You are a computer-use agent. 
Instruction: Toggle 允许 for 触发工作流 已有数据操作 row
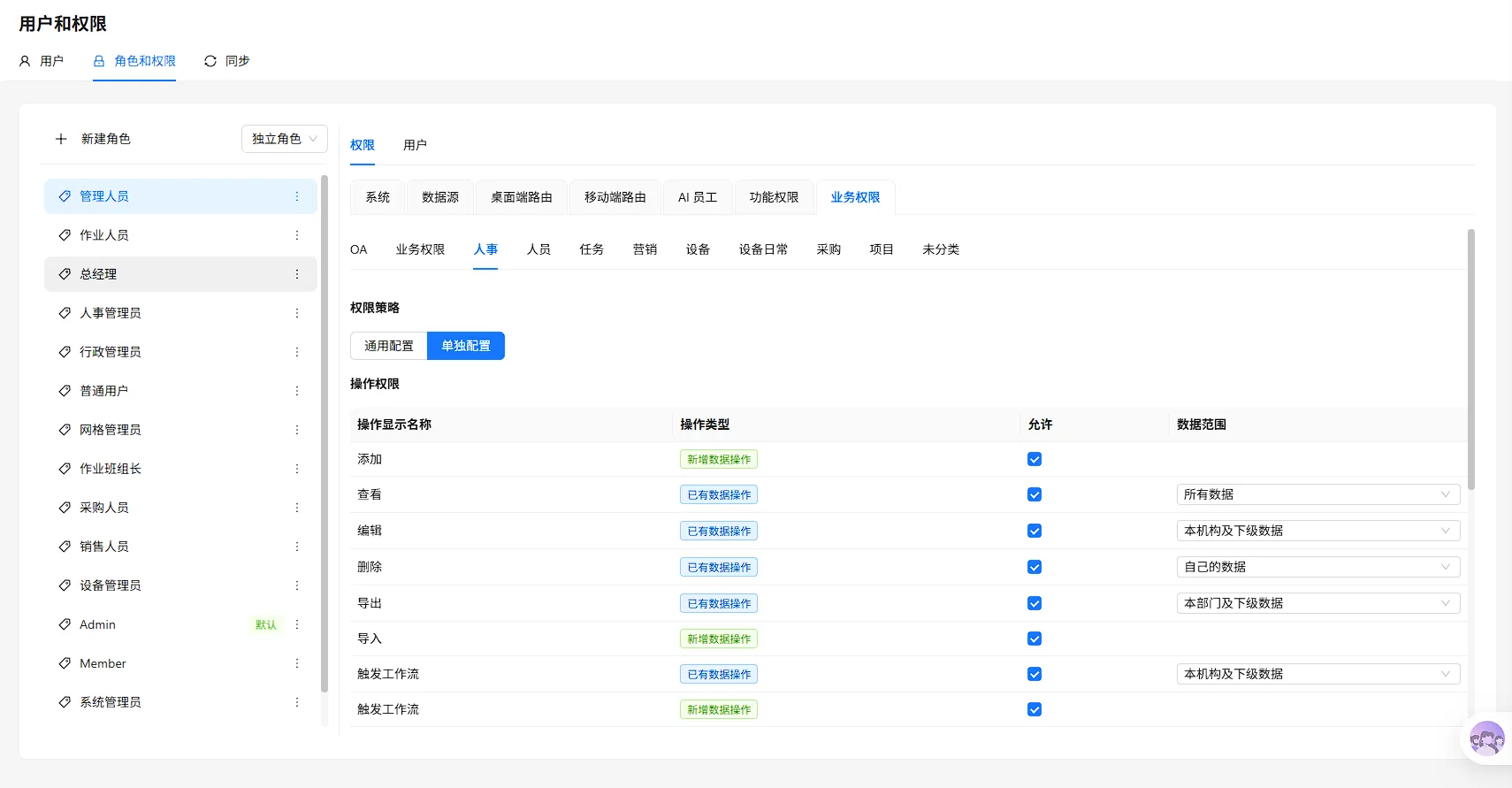(x=1035, y=674)
